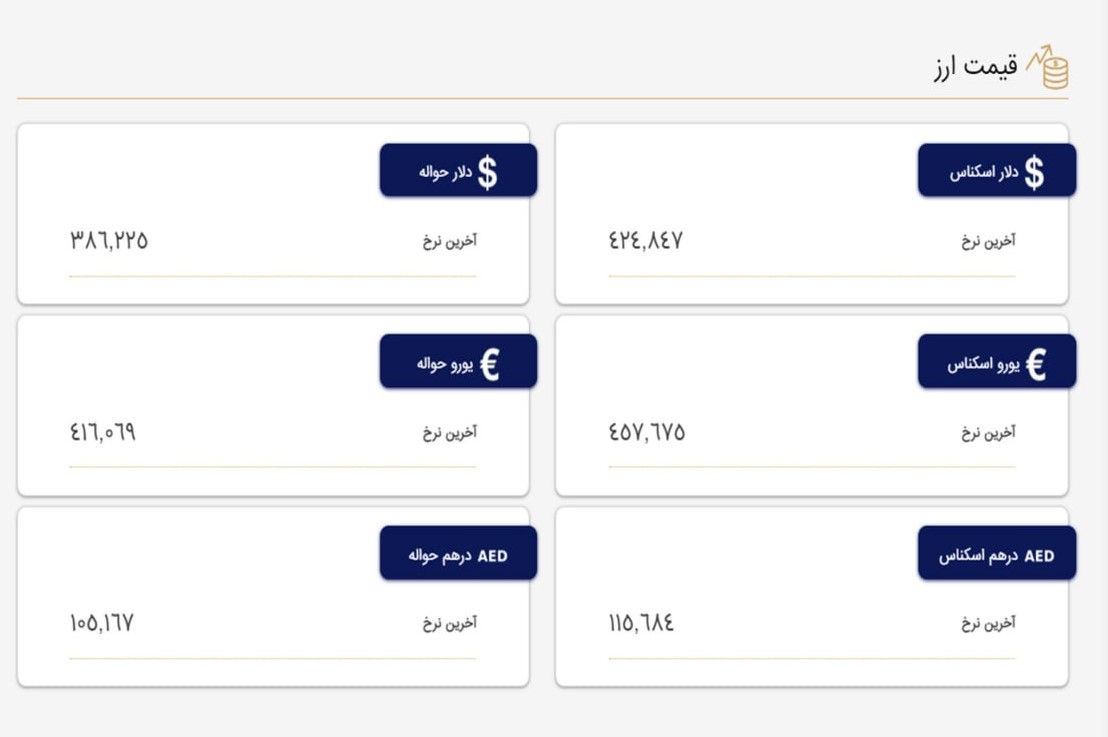
Task: Click the dollar sign on دلار حواله badge
Action: tap(488, 172)
